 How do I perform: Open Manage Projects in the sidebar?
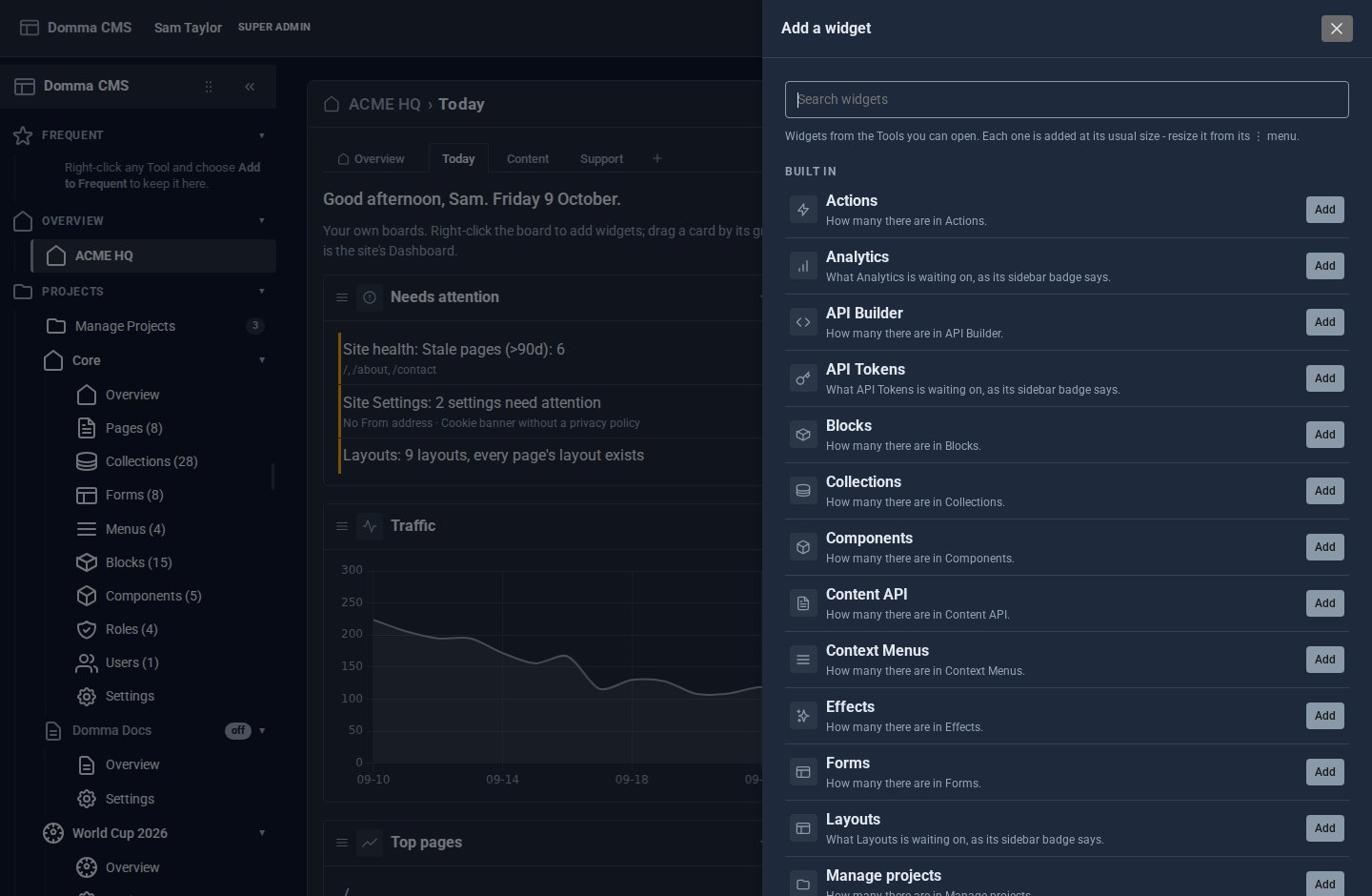[x=154, y=326]
